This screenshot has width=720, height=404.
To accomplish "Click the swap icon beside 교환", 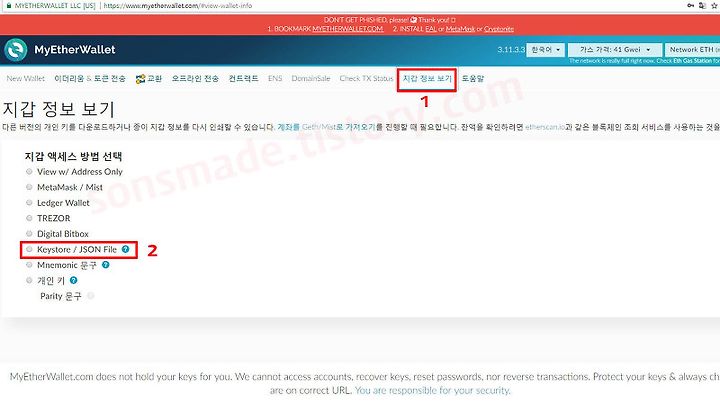I will coord(140,79).
